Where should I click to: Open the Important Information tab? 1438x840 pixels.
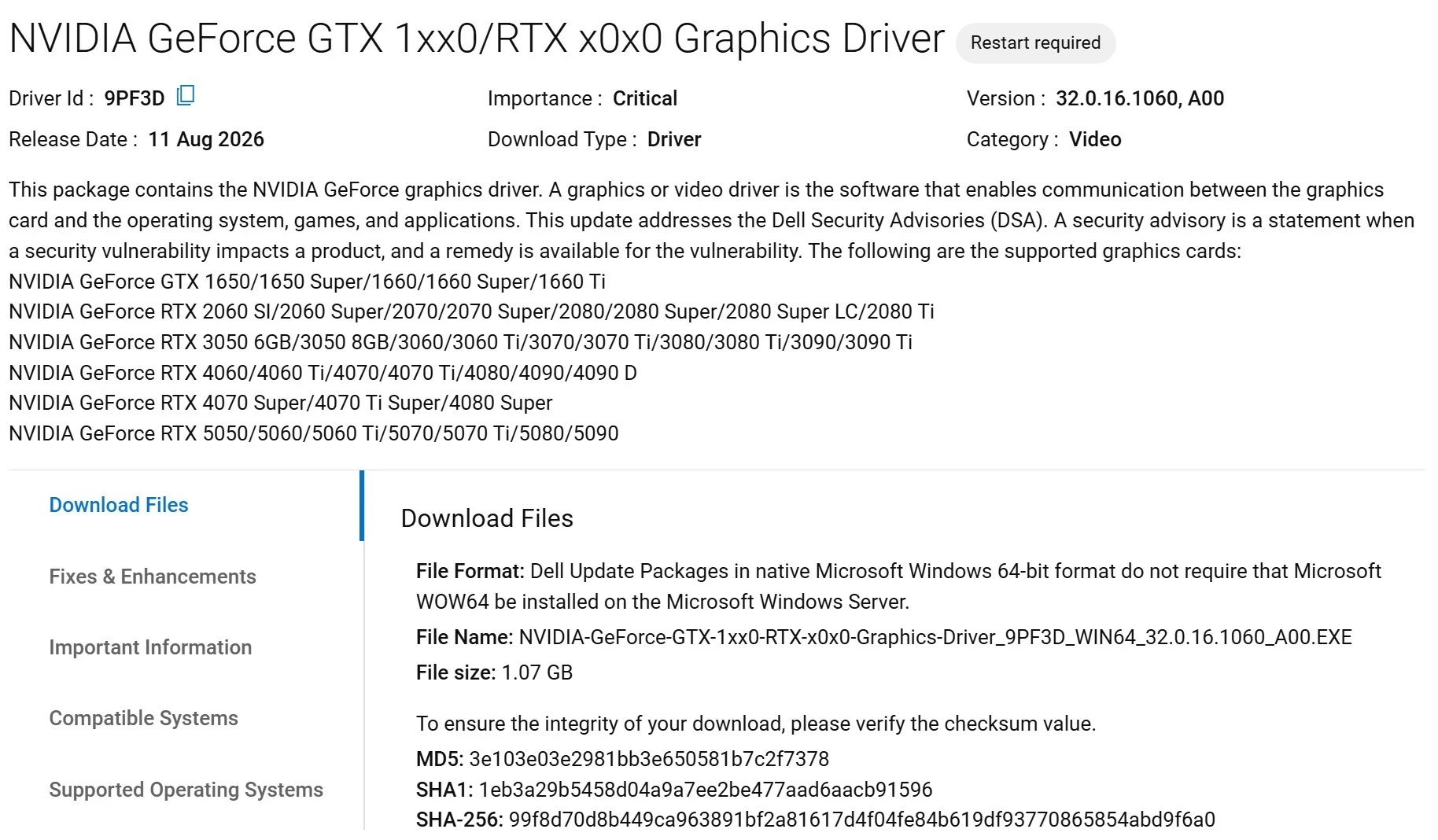pyautogui.click(x=150, y=647)
